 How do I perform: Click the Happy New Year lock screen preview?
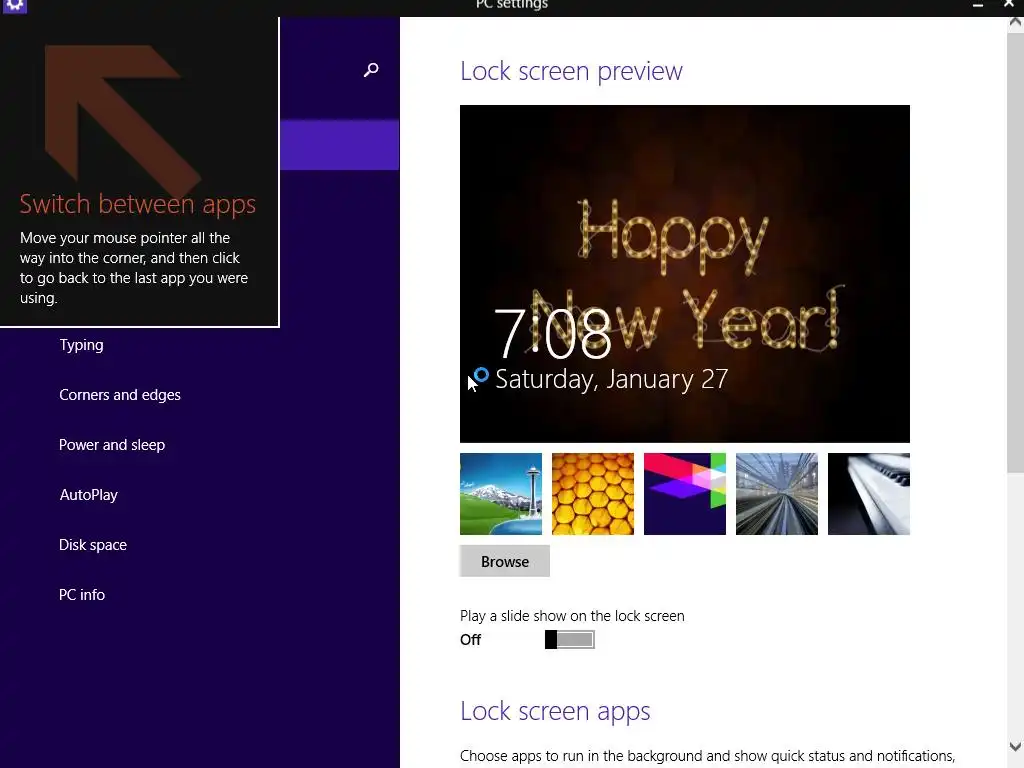click(684, 274)
